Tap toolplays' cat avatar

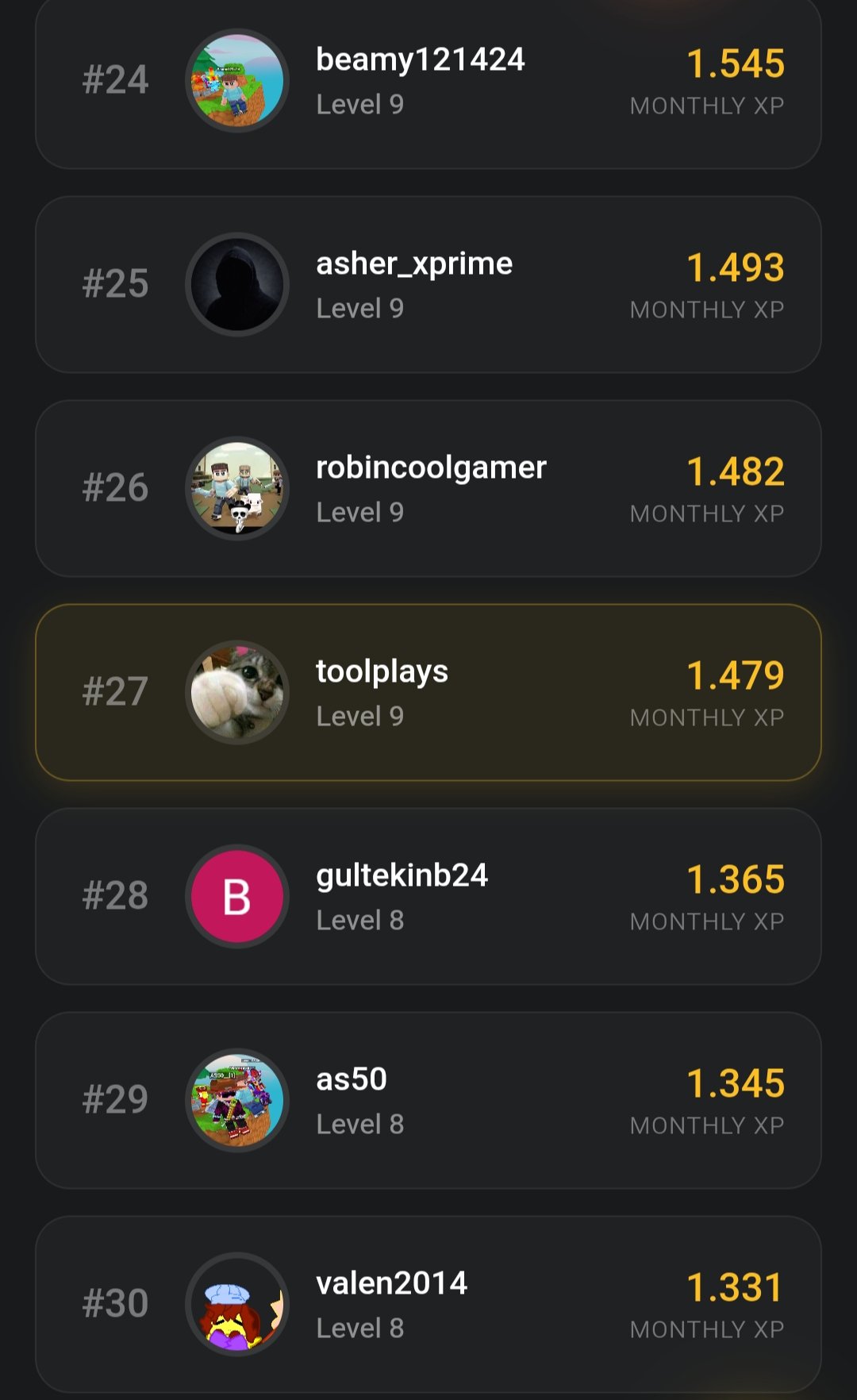(236, 693)
